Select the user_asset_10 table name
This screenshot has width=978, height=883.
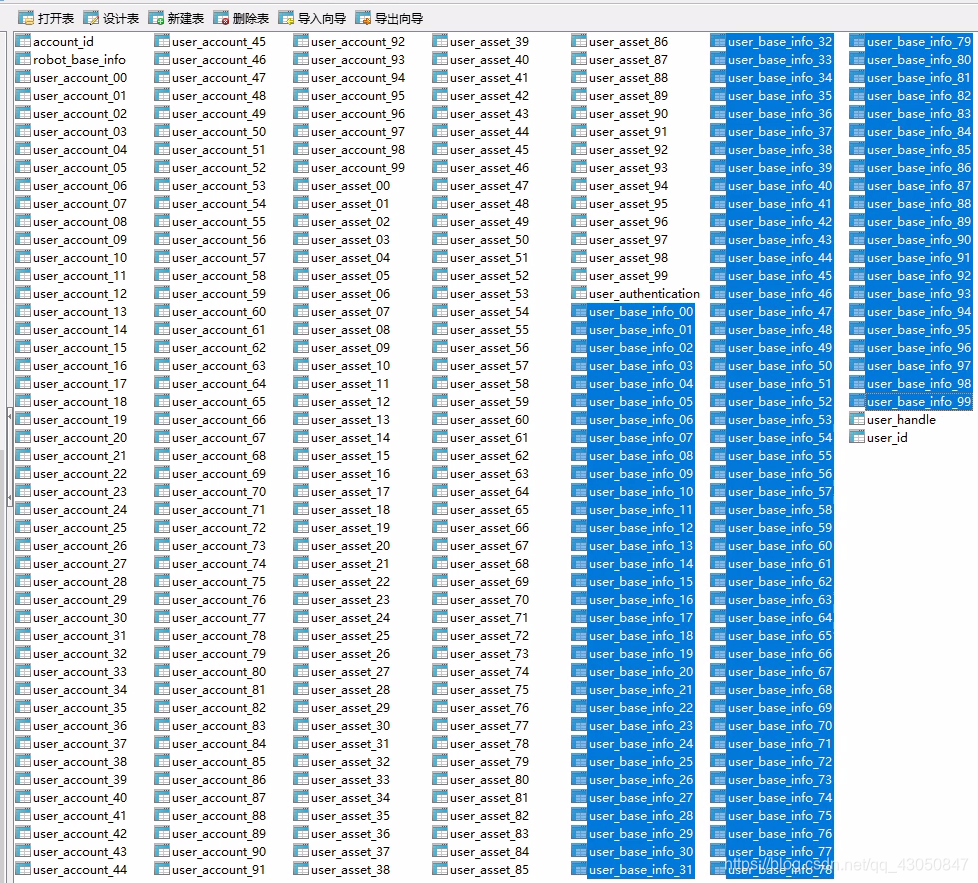point(351,366)
